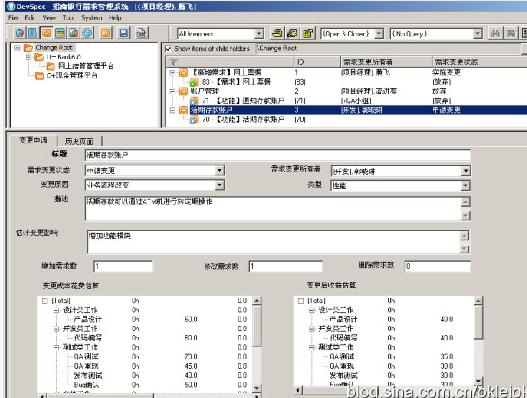Image resolution: width=527 pixels, height=398 pixels.
Task: Click the print icon in toolbar
Action: click(x=142, y=33)
